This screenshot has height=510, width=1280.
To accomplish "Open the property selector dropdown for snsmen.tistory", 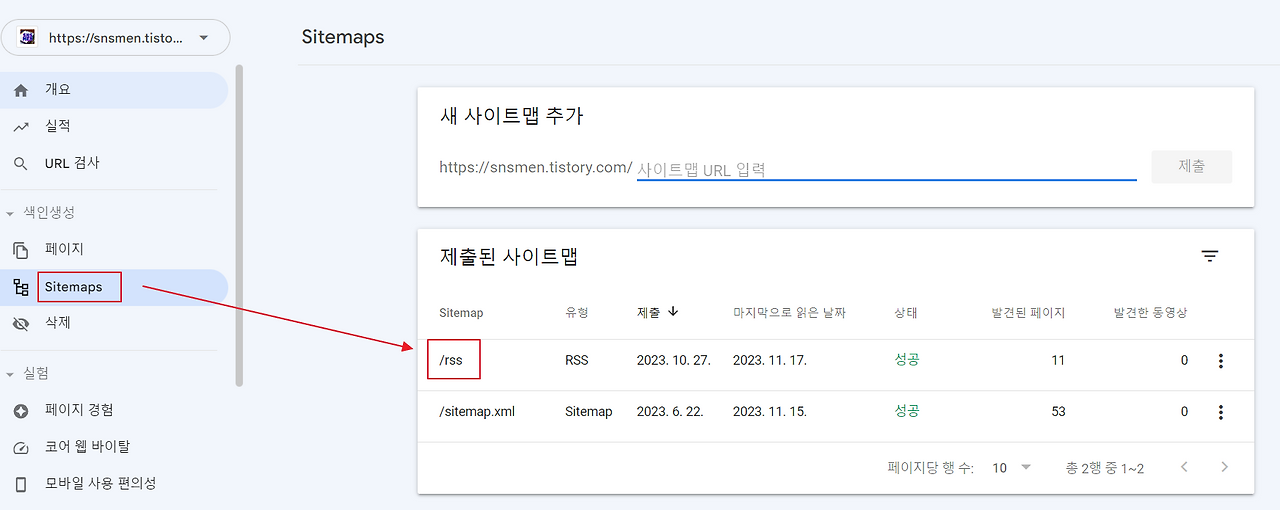I will (x=115, y=38).
